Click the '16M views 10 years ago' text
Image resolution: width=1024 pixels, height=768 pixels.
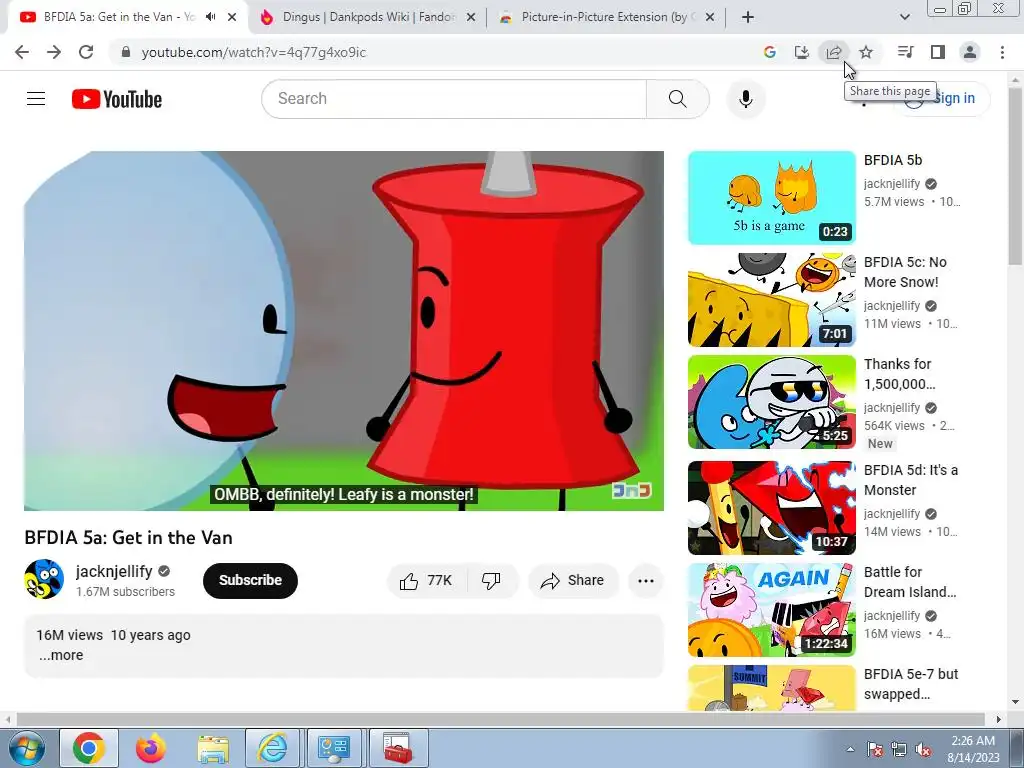(x=114, y=635)
